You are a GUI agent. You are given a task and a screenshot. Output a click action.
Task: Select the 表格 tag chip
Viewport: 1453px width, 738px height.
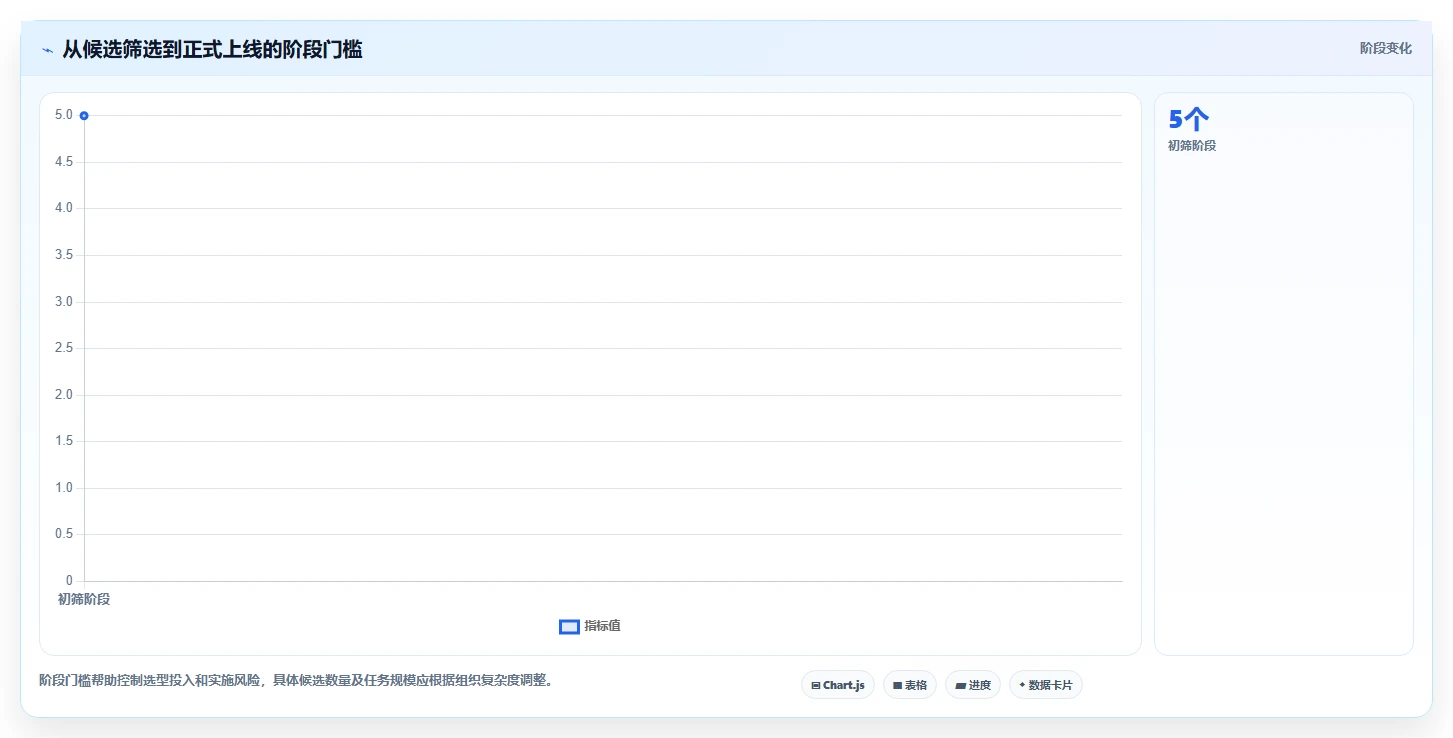point(910,685)
